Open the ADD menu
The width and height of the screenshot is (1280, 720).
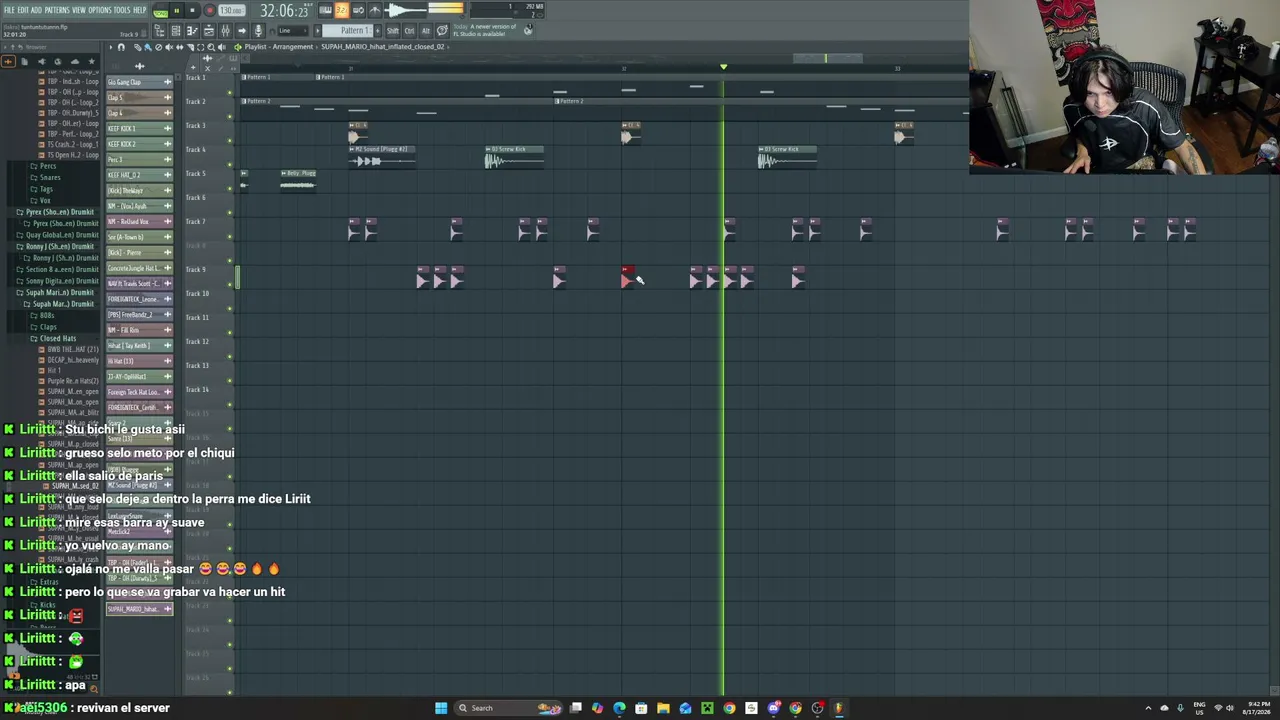pyautogui.click(x=36, y=10)
